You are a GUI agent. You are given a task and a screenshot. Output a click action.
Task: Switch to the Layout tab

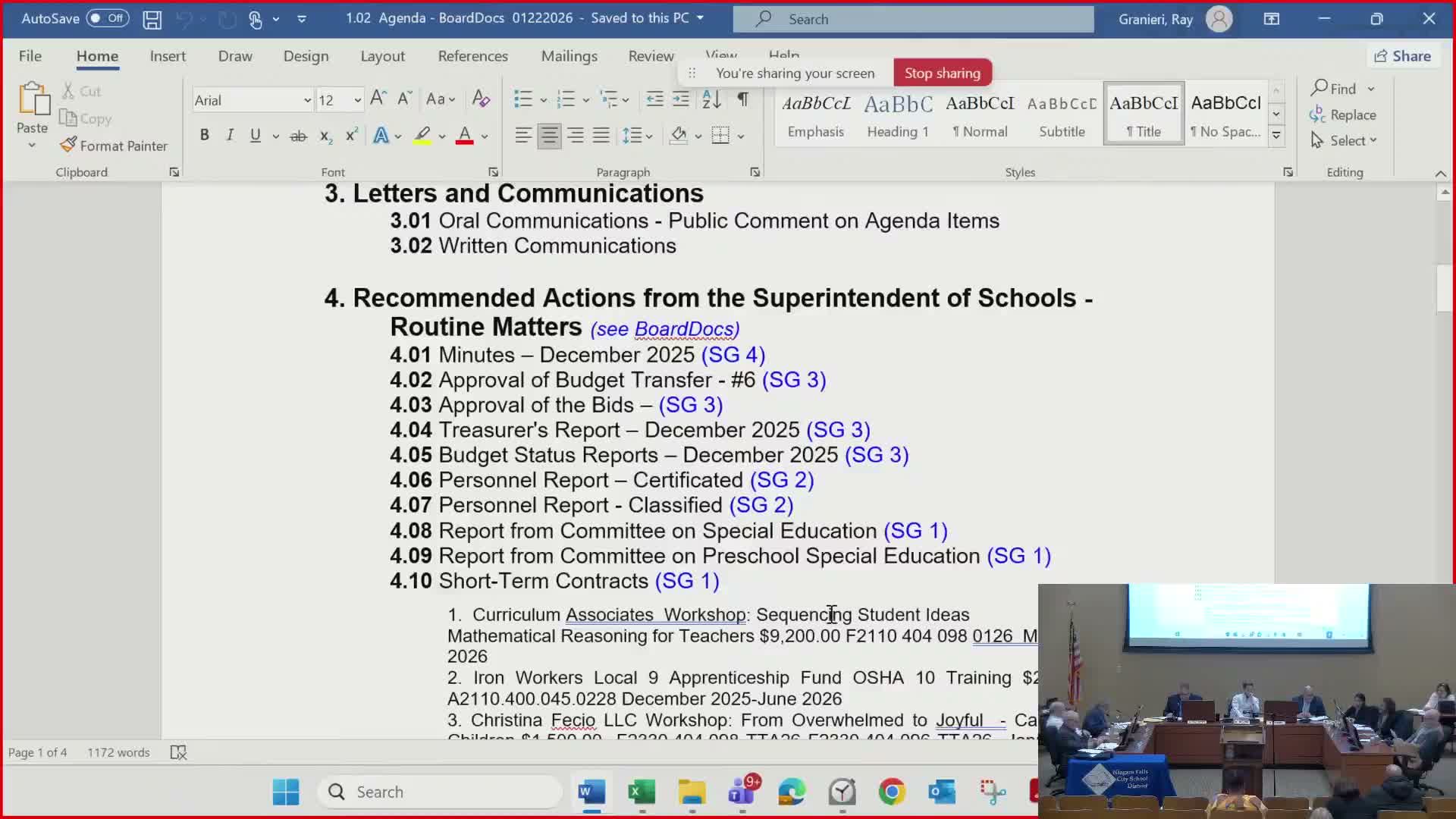tap(382, 56)
